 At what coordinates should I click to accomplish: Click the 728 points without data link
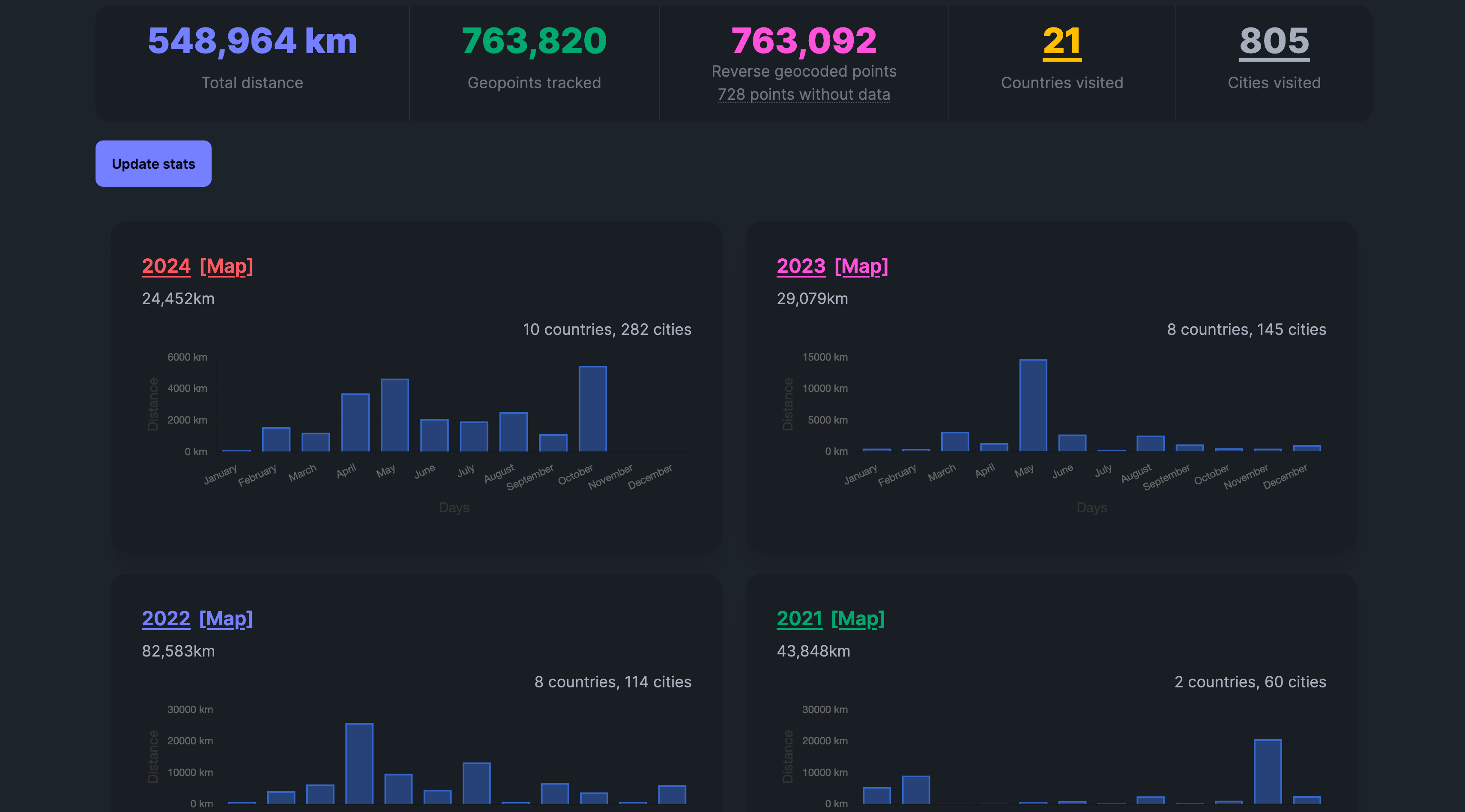pos(804,94)
